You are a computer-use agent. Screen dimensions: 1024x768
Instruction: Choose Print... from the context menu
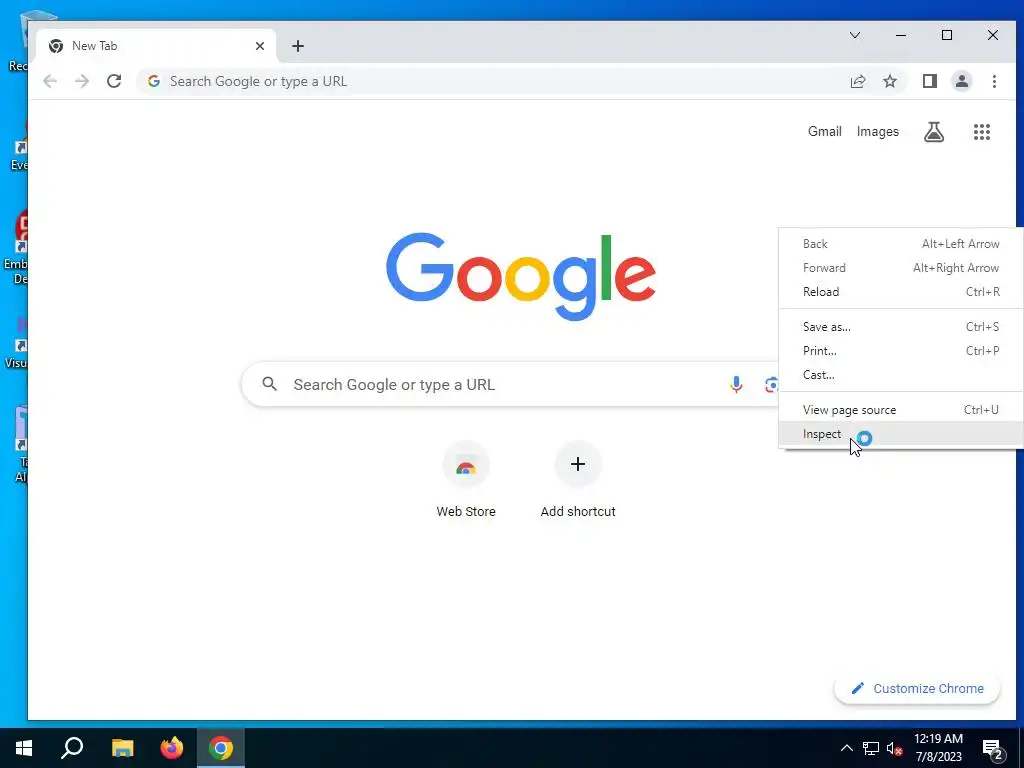(901, 351)
